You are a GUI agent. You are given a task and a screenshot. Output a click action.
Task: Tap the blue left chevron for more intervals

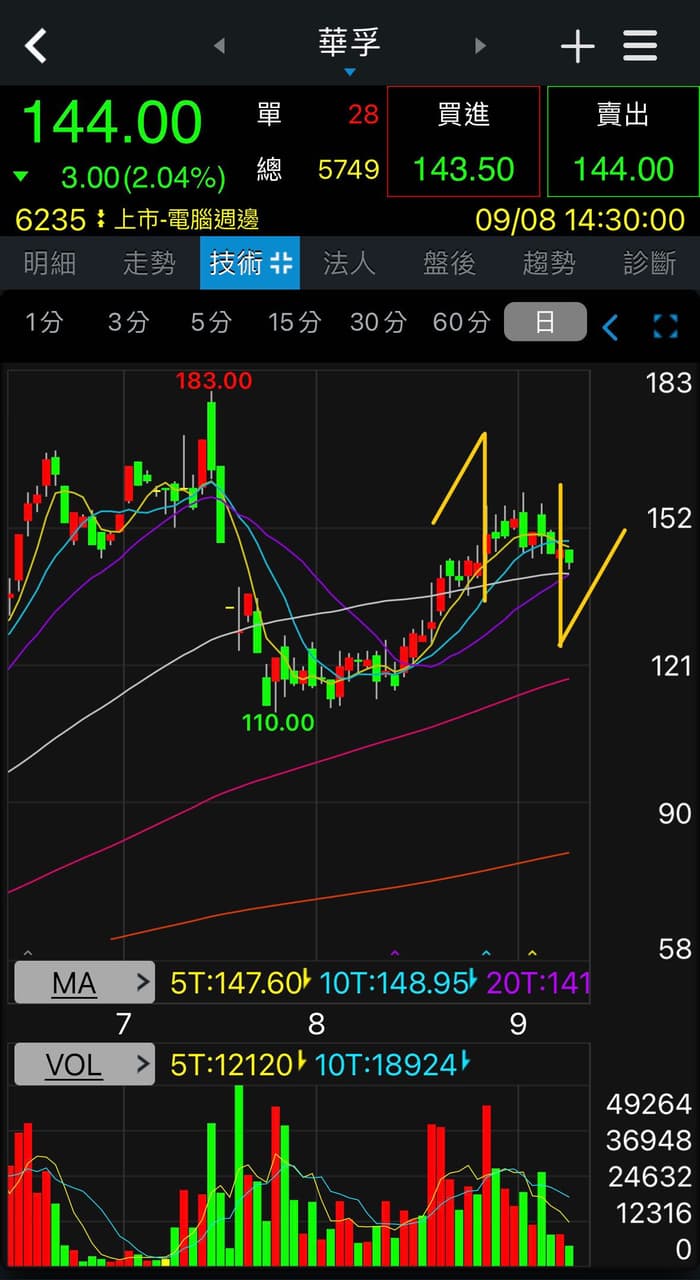pos(610,326)
